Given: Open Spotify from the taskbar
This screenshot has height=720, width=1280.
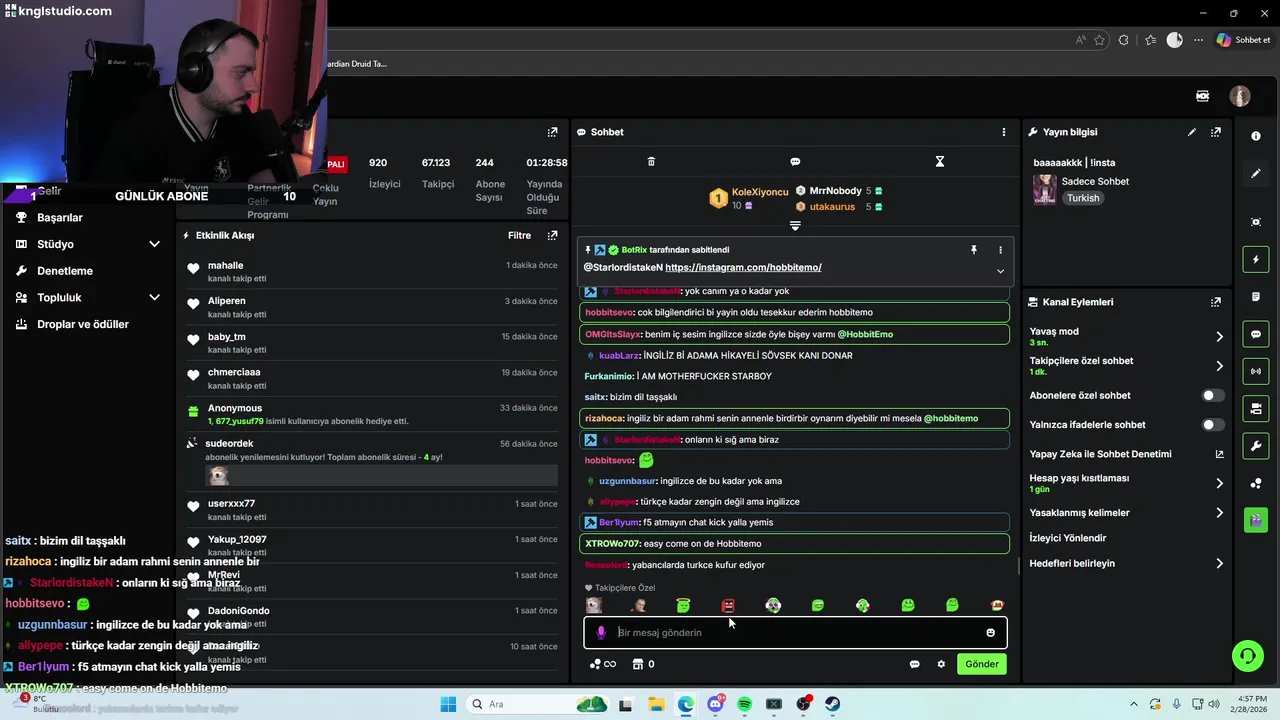Looking at the screenshot, I should pyautogui.click(x=745, y=704).
